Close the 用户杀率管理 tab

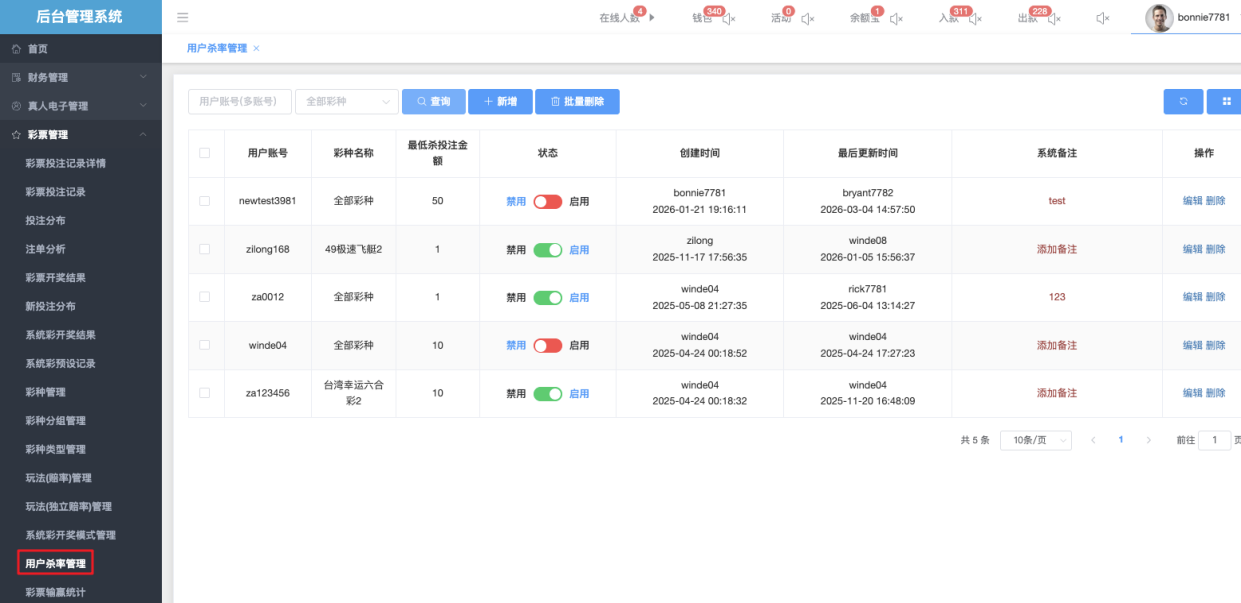[x=257, y=48]
